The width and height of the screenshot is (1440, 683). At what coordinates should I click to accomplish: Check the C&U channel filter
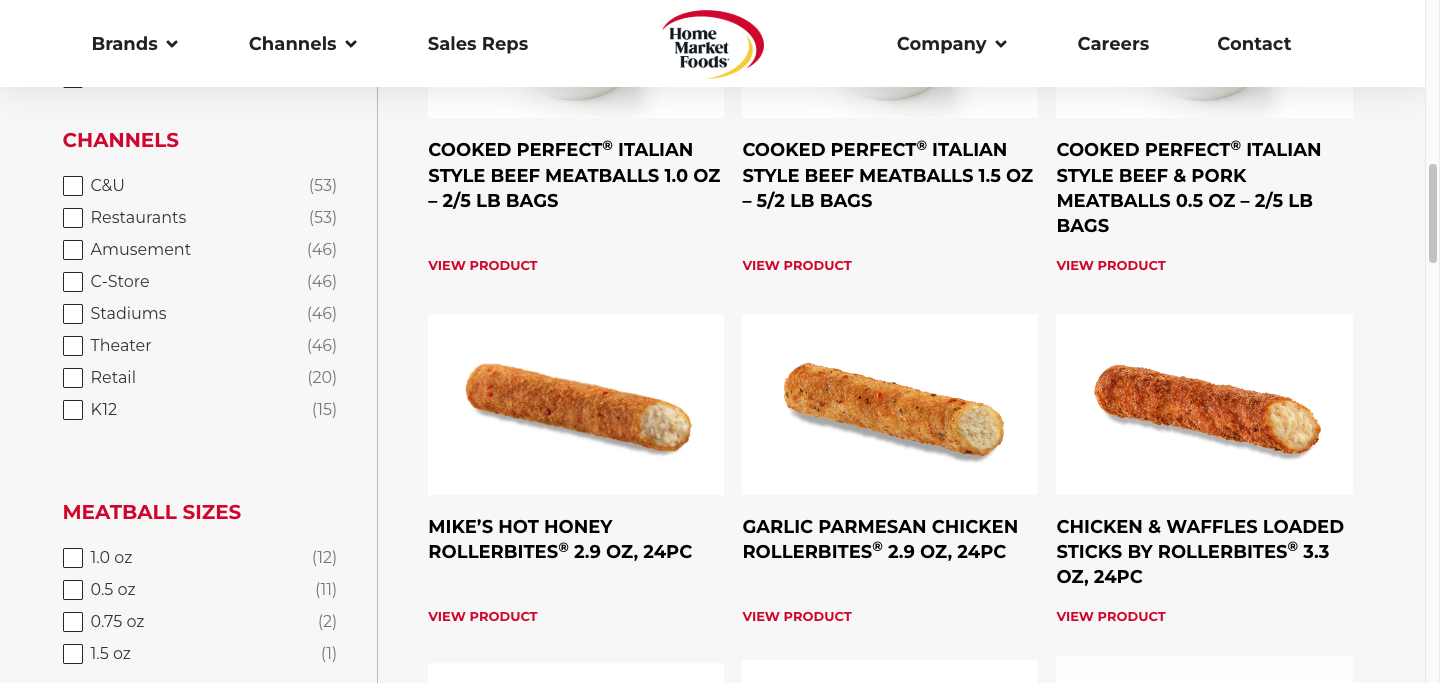(73, 186)
